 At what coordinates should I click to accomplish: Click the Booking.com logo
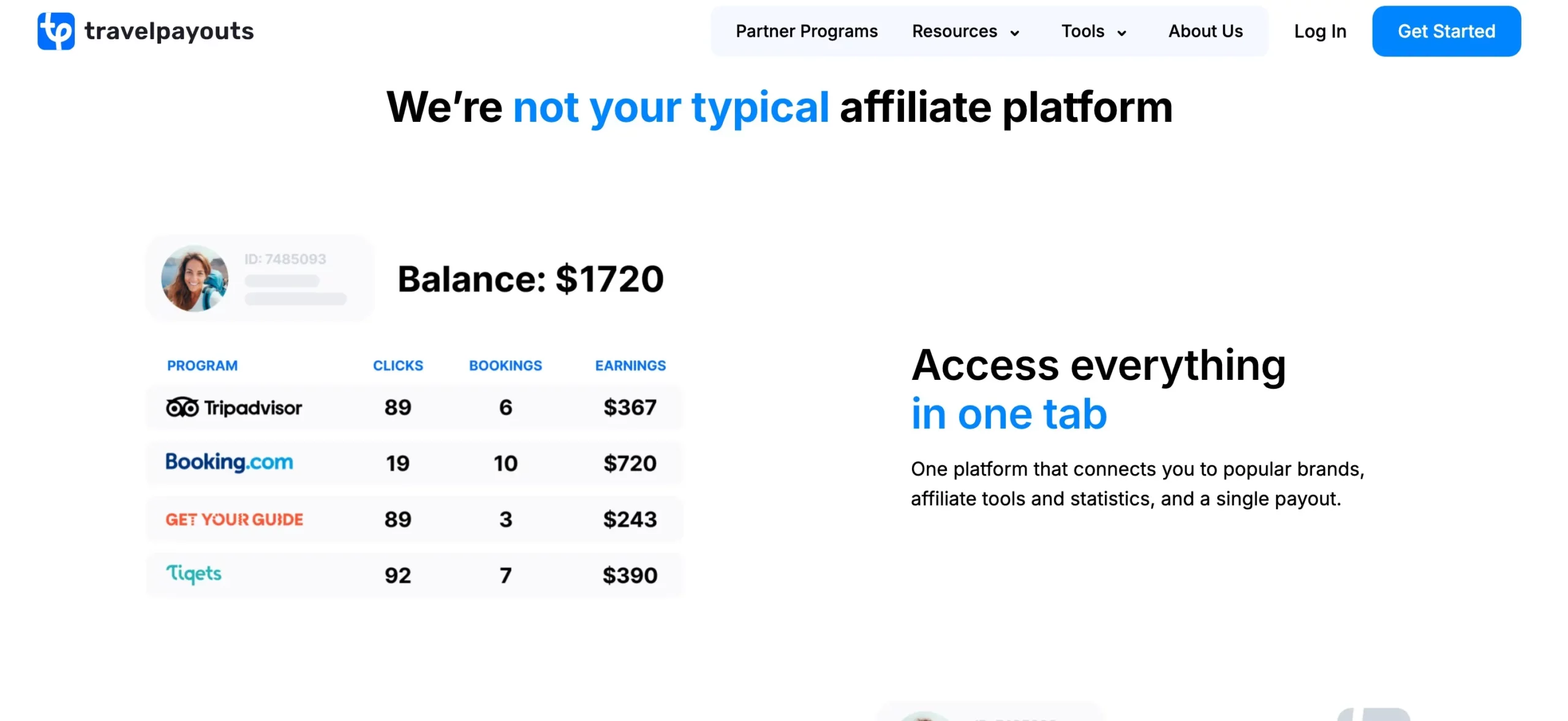229,462
